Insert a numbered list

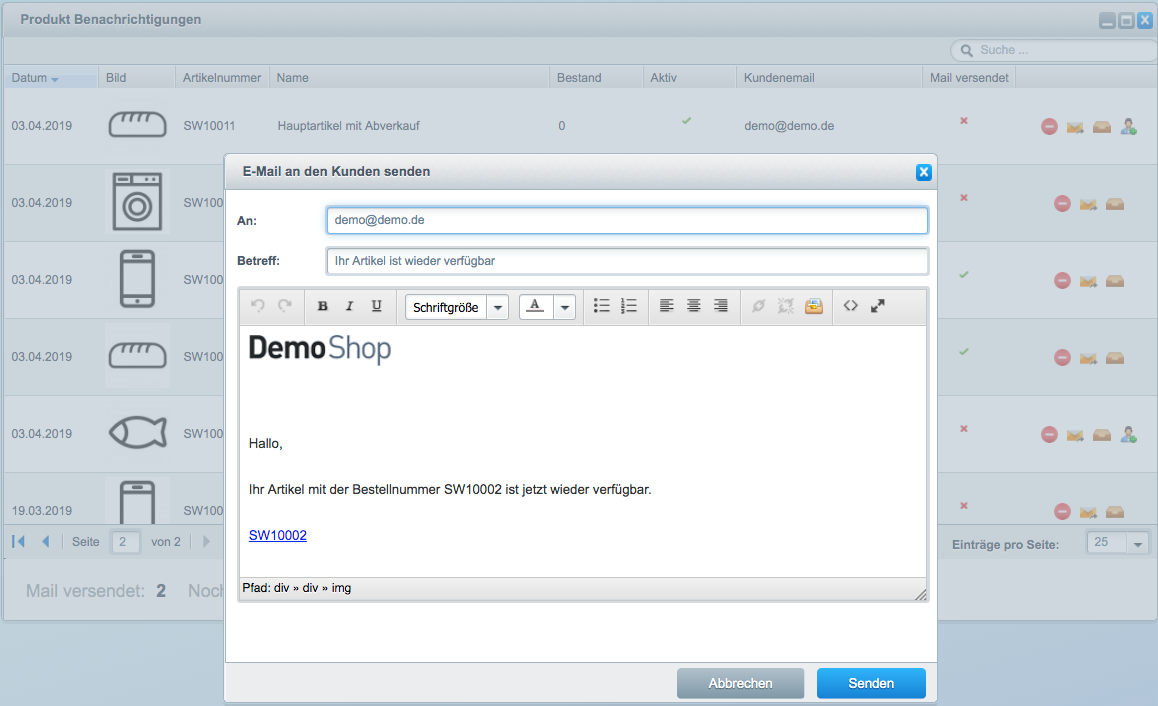coord(628,306)
